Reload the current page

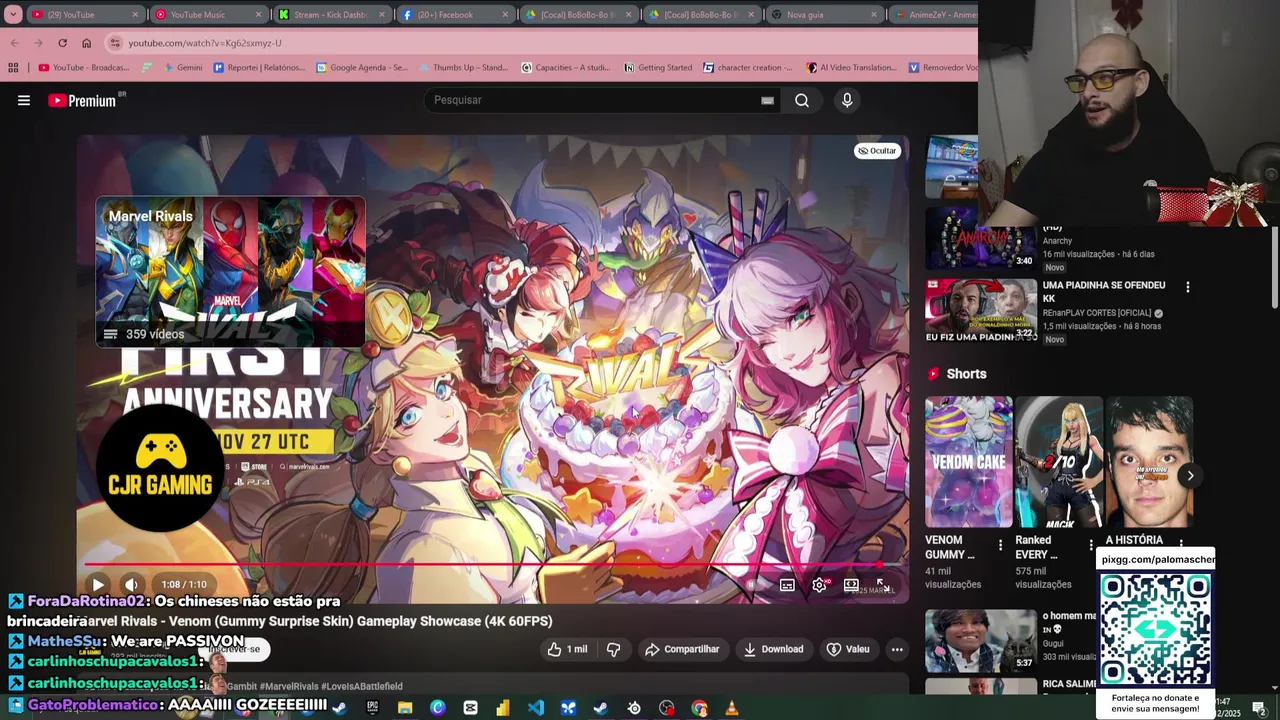[x=62, y=43]
